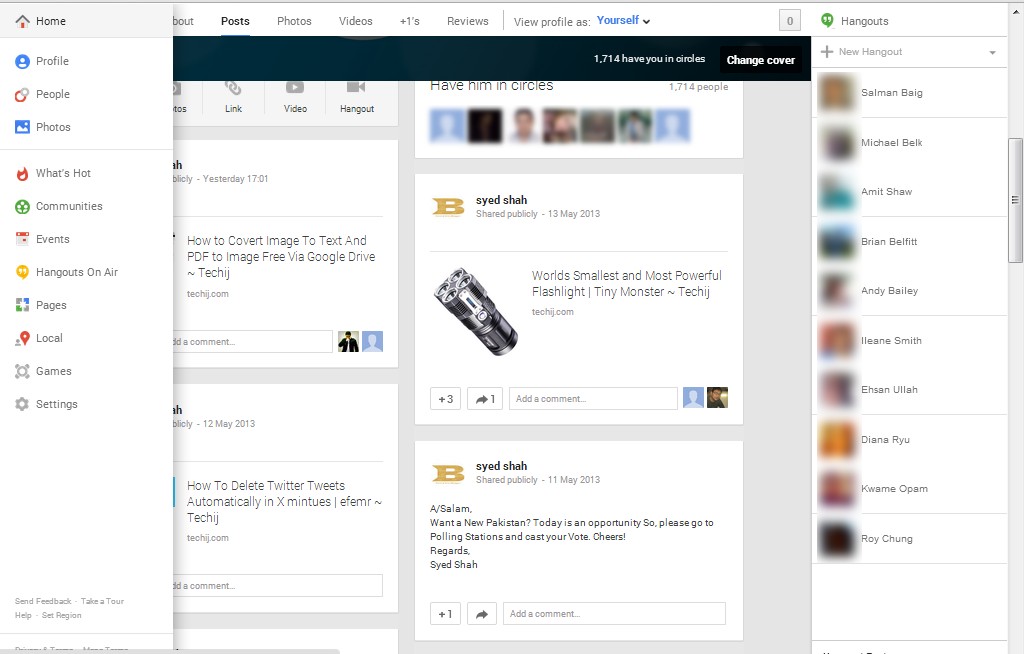
Task: Open Hangouts On Air icon
Action: pyautogui.click(x=22, y=272)
